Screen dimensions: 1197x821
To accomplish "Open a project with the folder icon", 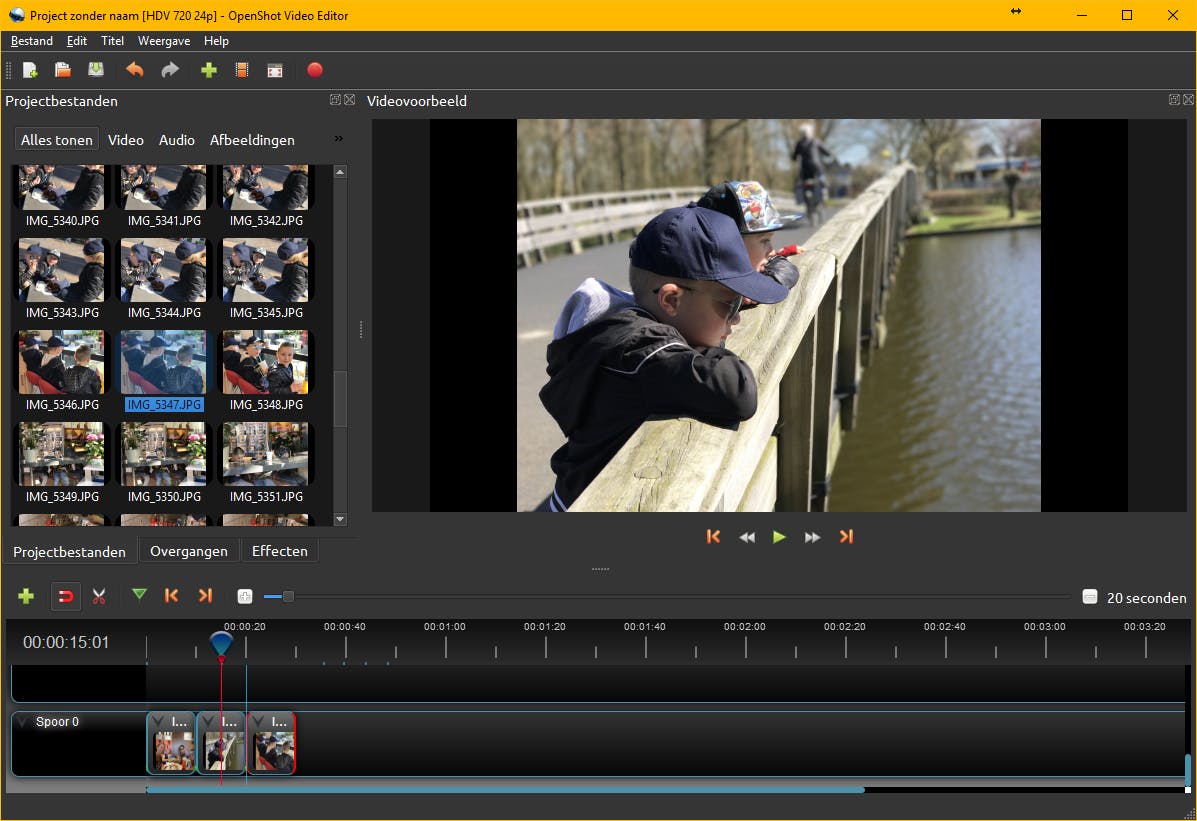I will coord(62,70).
